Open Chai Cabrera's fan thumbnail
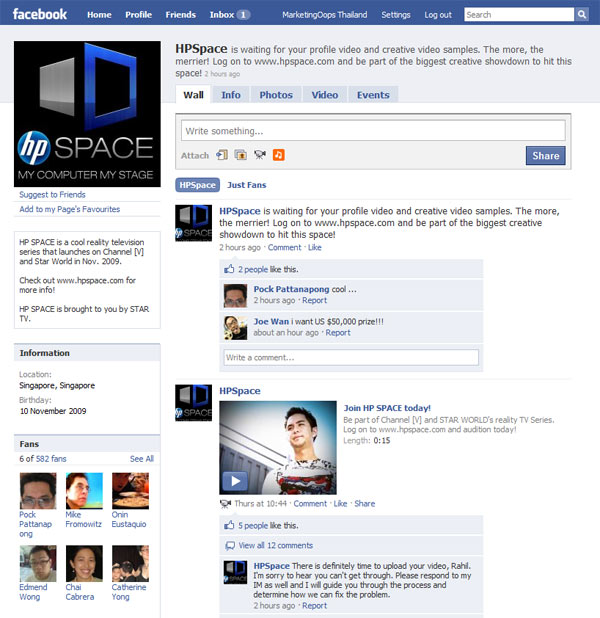The width and height of the screenshot is (600, 618). pyautogui.click(x=84, y=564)
